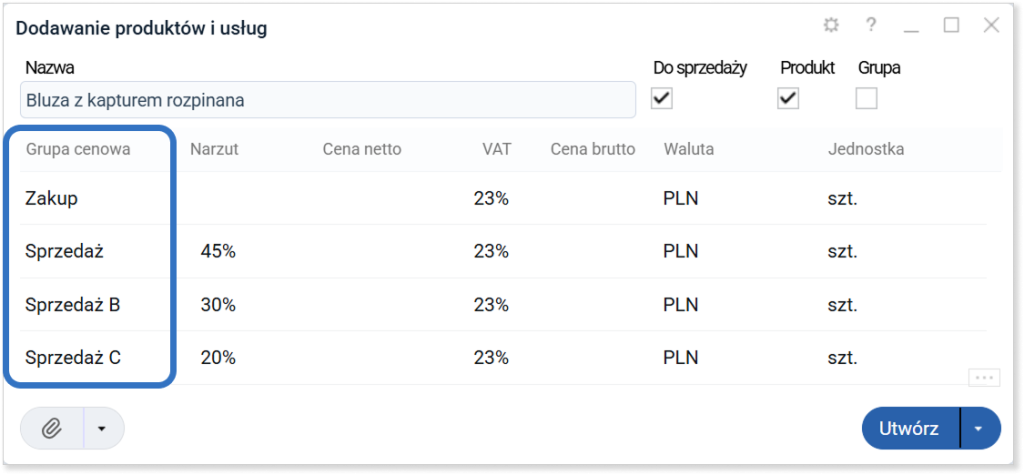This screenshot has width=1024, height=475.
Task: Maximize the dialog window
Action: tap(951, 25)
